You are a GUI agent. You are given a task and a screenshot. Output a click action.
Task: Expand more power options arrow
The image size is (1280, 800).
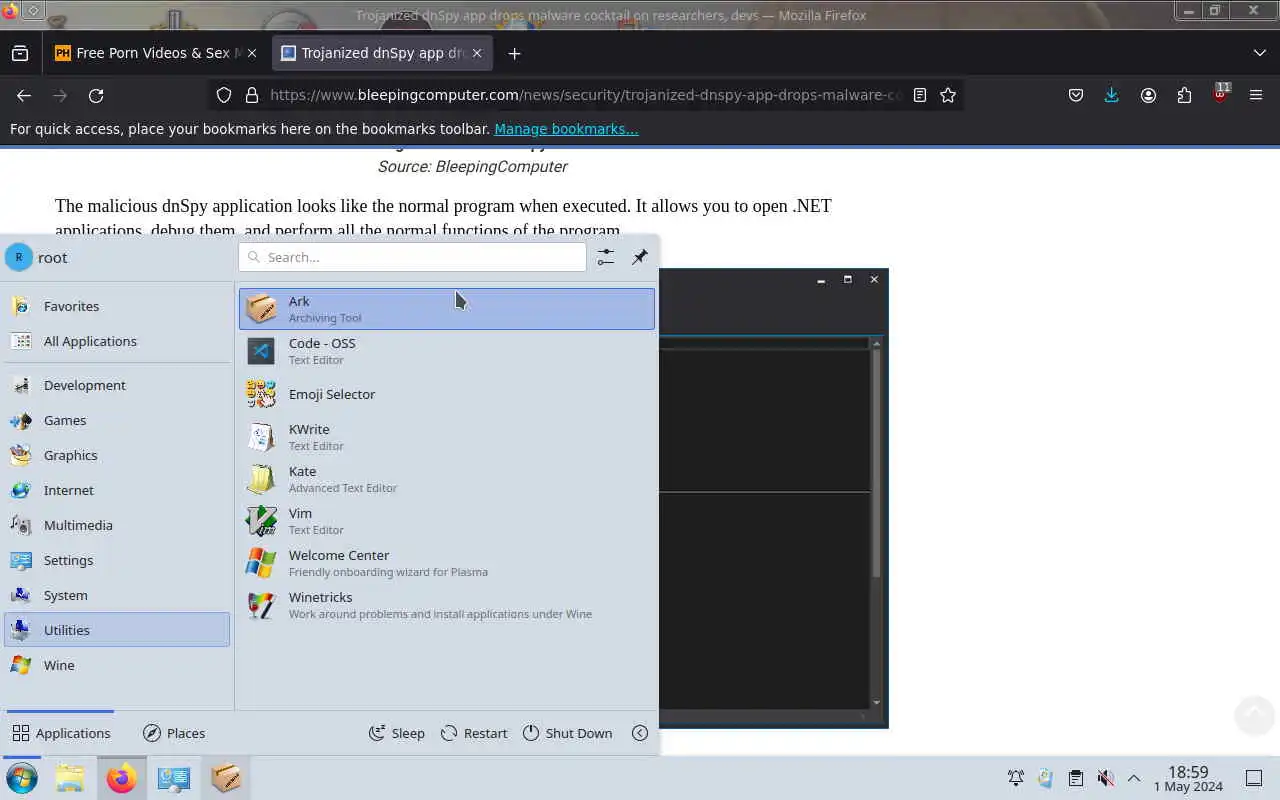640,733
